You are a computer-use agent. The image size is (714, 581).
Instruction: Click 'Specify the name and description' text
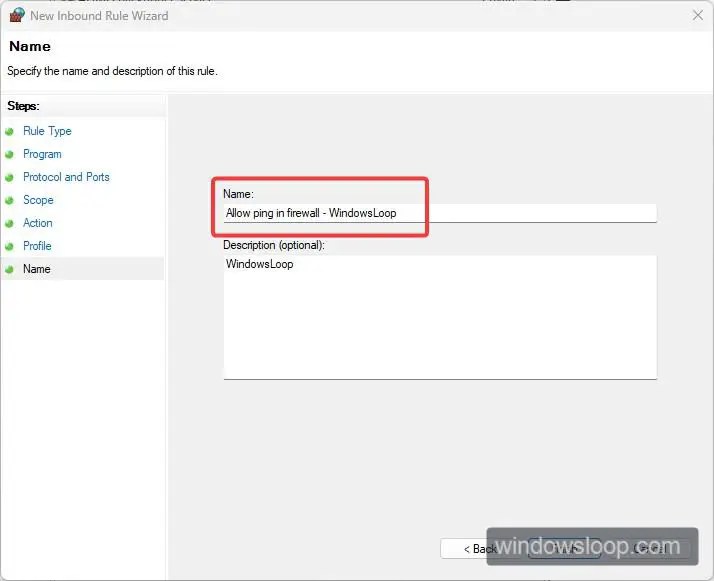click(112, 71)
